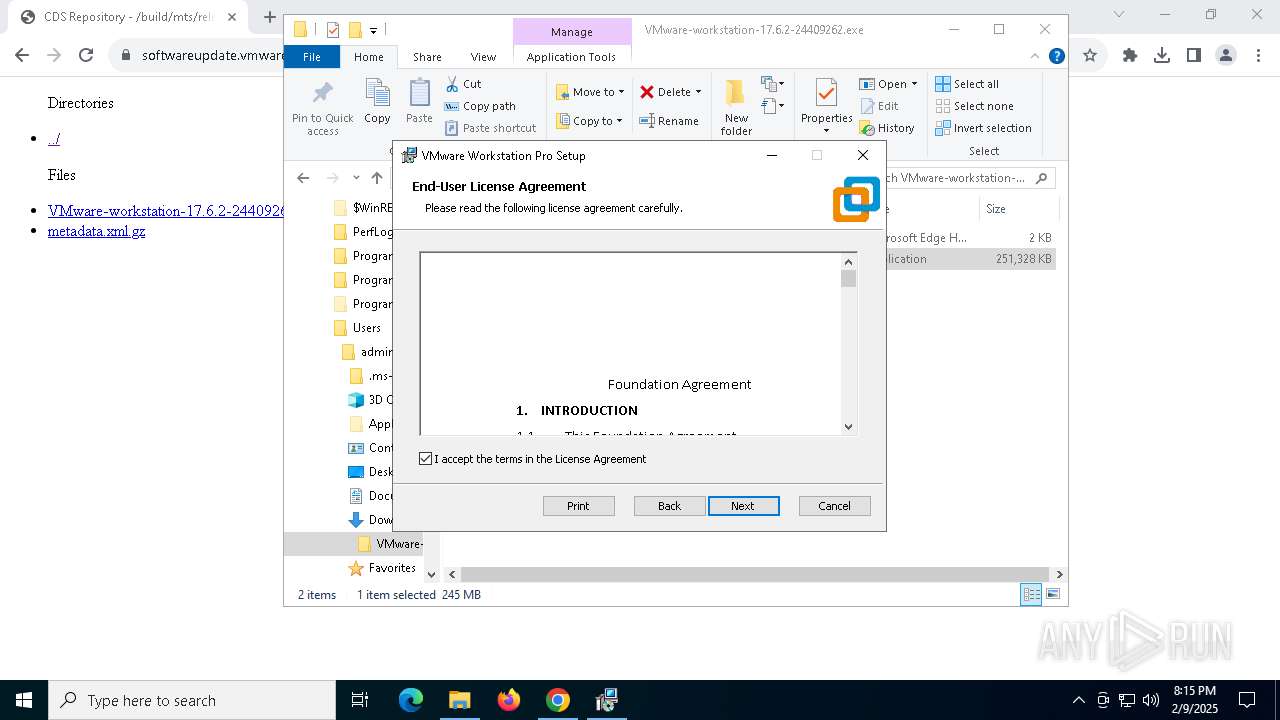This screenshot has width=1280, height=720.
Task: Click Rename in the Explorer ribbon
Action: pos(669,121)
